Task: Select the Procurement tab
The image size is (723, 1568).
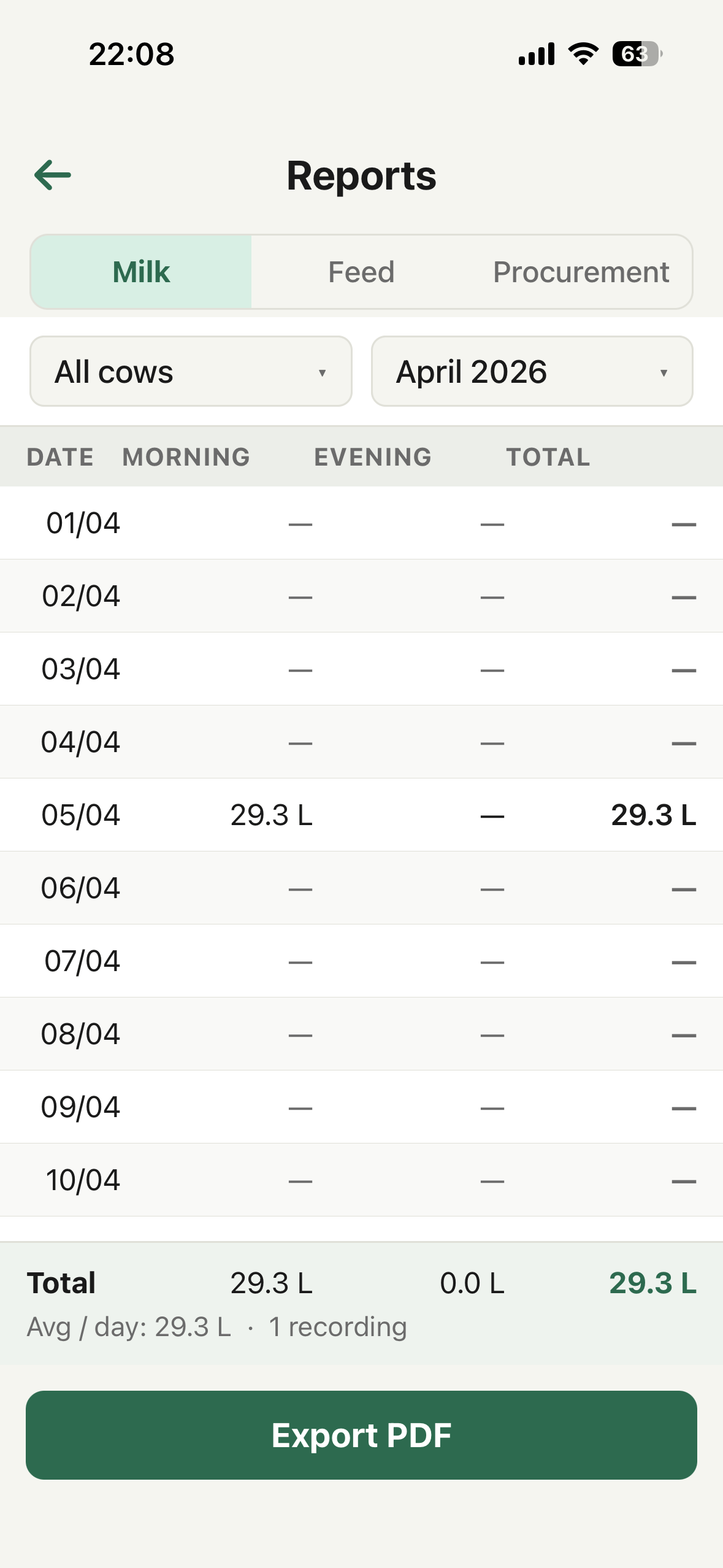Action: (x=581, y=272)
